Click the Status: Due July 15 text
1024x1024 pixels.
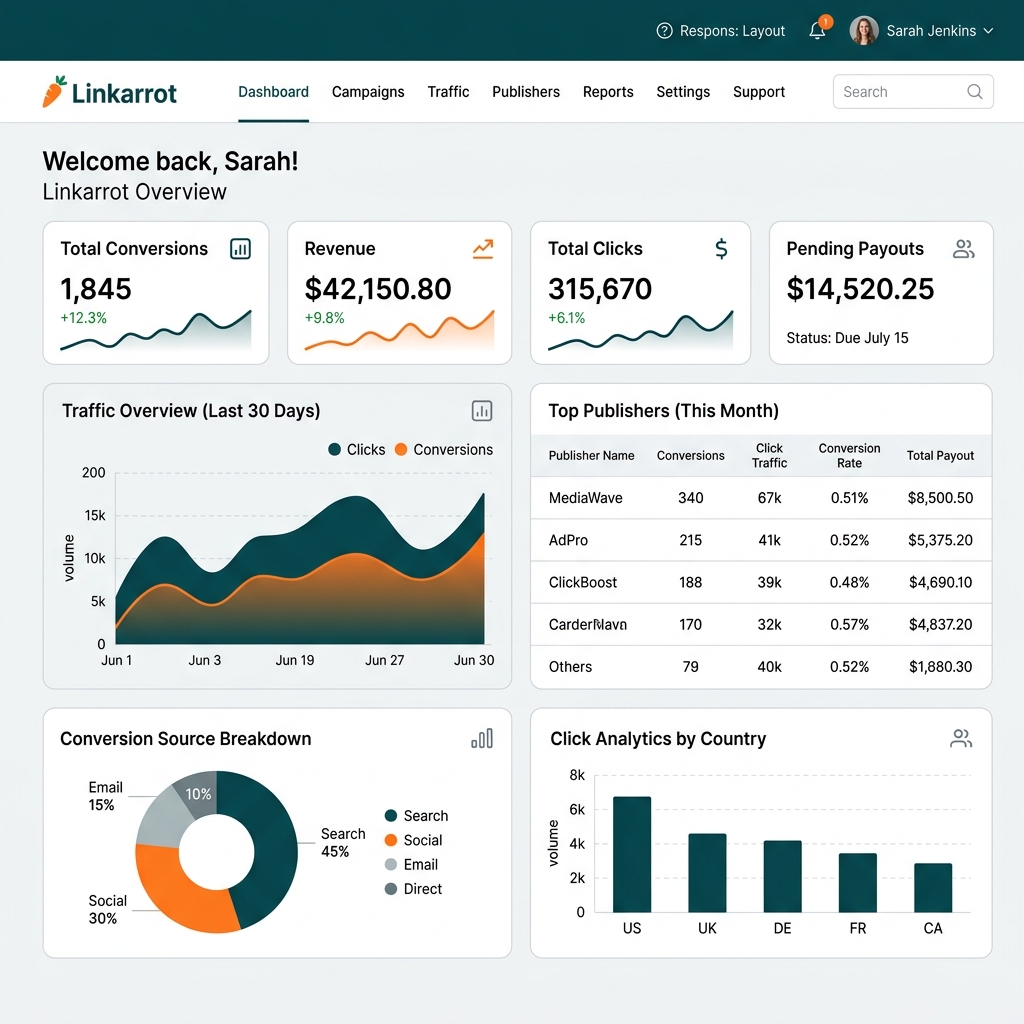click(847, 338)
